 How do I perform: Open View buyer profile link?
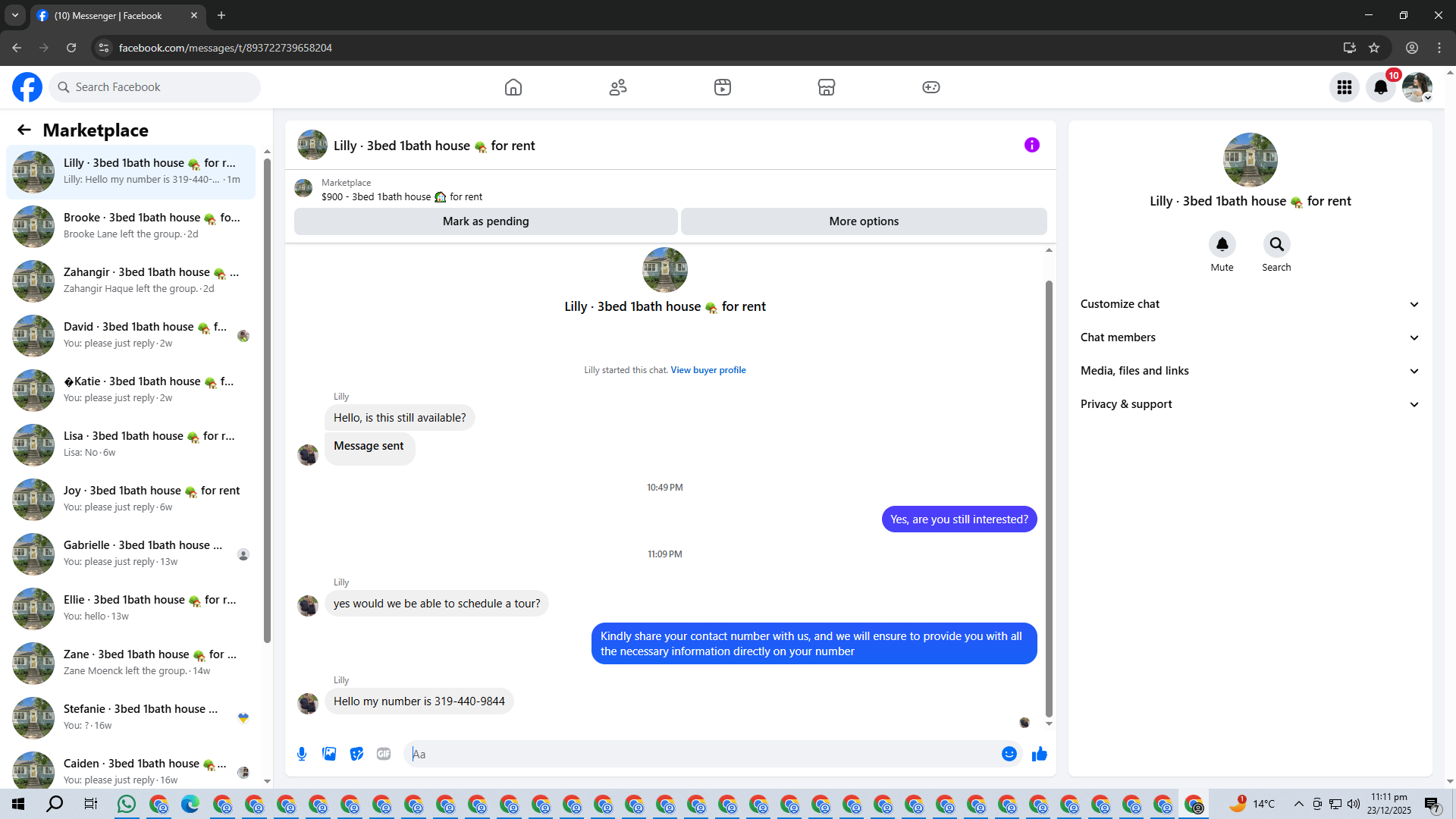point(708,370)
